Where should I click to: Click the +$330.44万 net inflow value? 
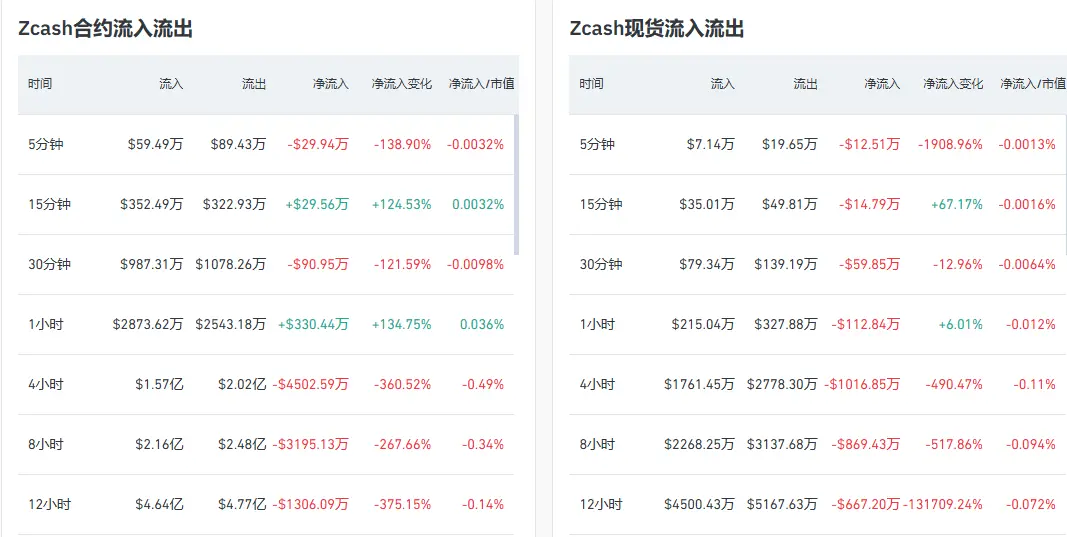coord(313,325)
